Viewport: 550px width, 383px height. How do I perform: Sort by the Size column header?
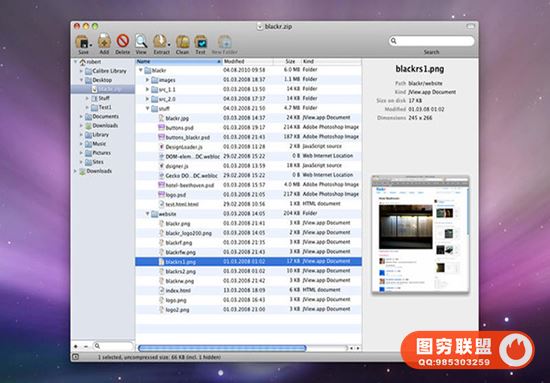pyautogui.click(x=287, y=61)
